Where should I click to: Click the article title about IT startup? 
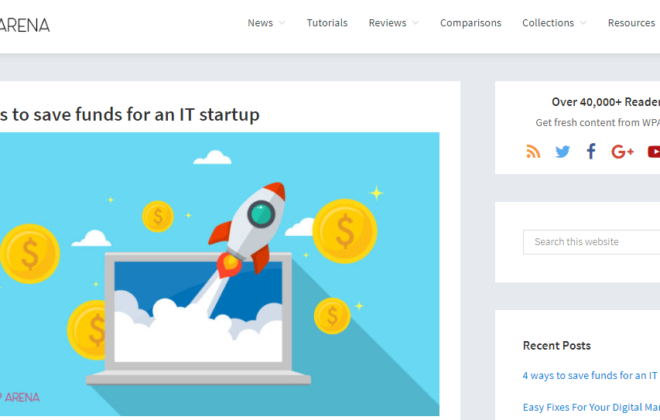point(130,114)
